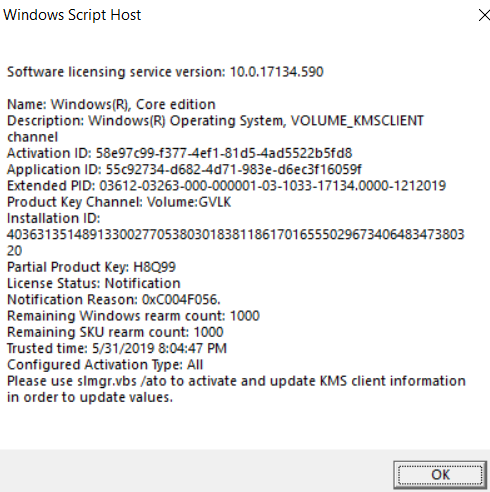Click 'Configured Activation Type: All' line

coord(105,365)
